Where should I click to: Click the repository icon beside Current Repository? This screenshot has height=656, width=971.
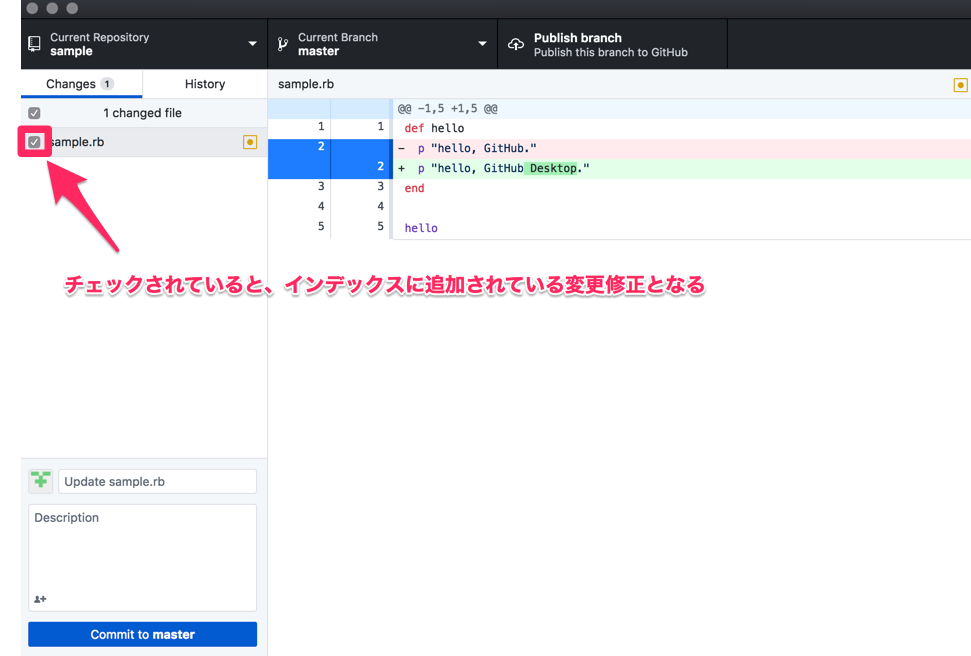(34, 44)
